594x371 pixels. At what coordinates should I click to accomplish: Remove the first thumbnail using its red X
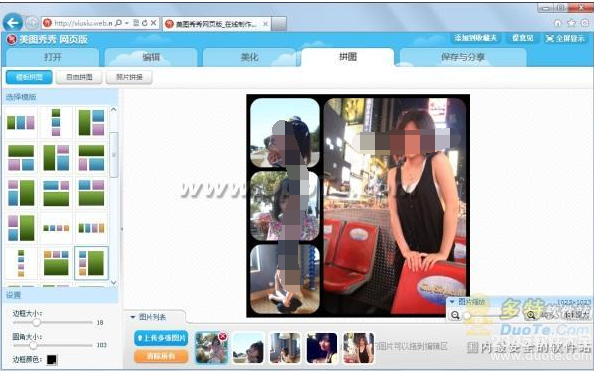click(223, 336)
